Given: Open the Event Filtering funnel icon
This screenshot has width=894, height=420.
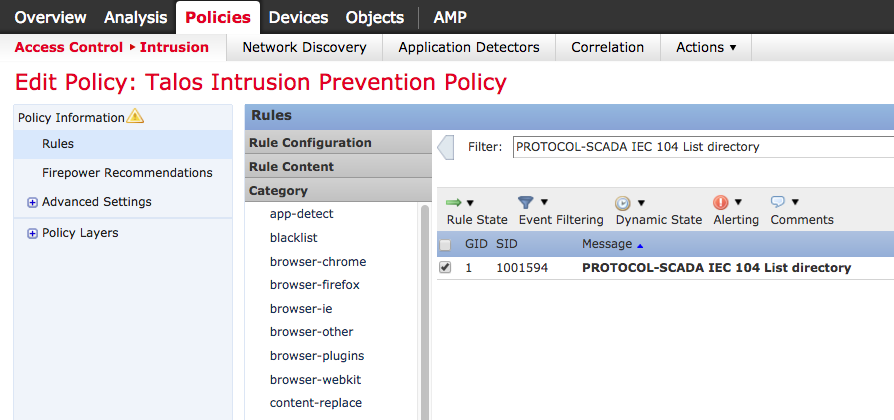Looking at the screenshot, I should tap(526, 202).
